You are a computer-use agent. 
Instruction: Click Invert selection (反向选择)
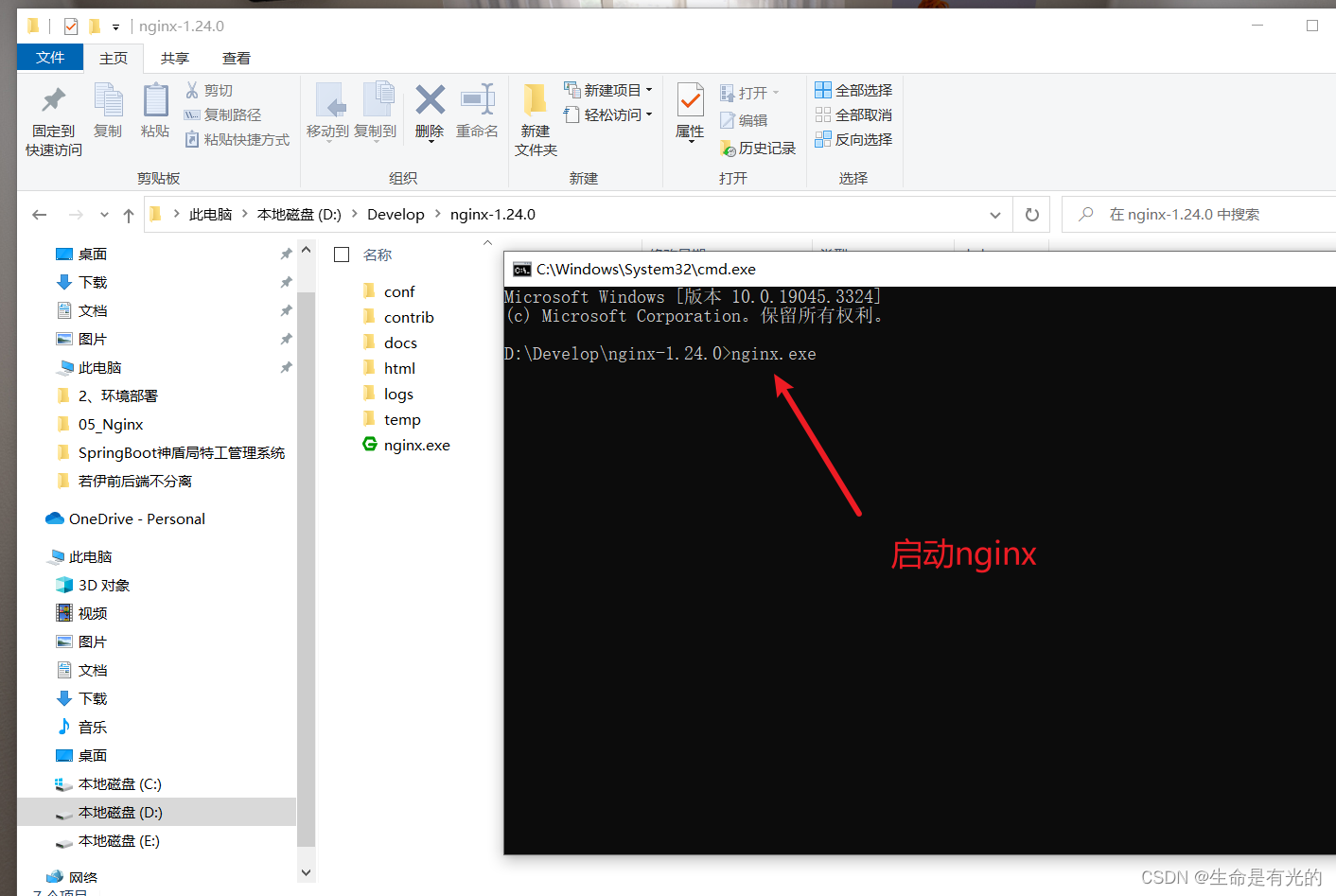[853, 139]
